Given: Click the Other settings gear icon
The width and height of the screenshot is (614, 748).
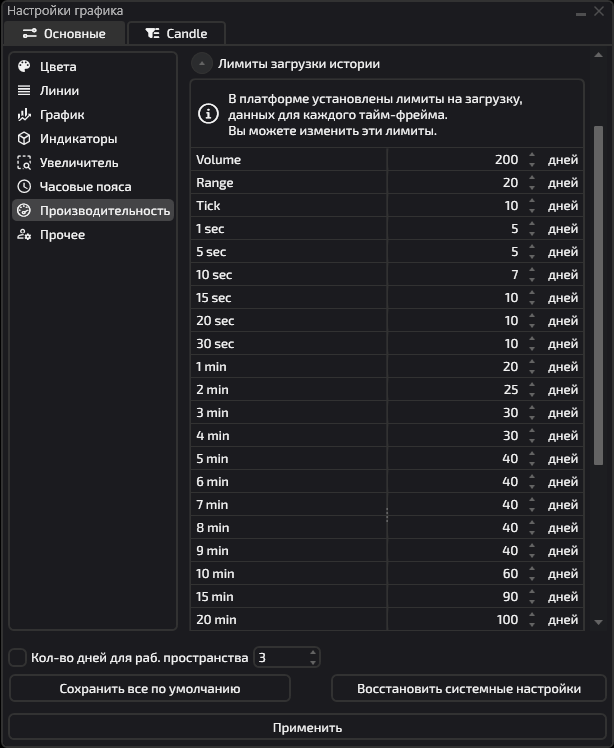Looking at the screenshot, I should 24,235.
